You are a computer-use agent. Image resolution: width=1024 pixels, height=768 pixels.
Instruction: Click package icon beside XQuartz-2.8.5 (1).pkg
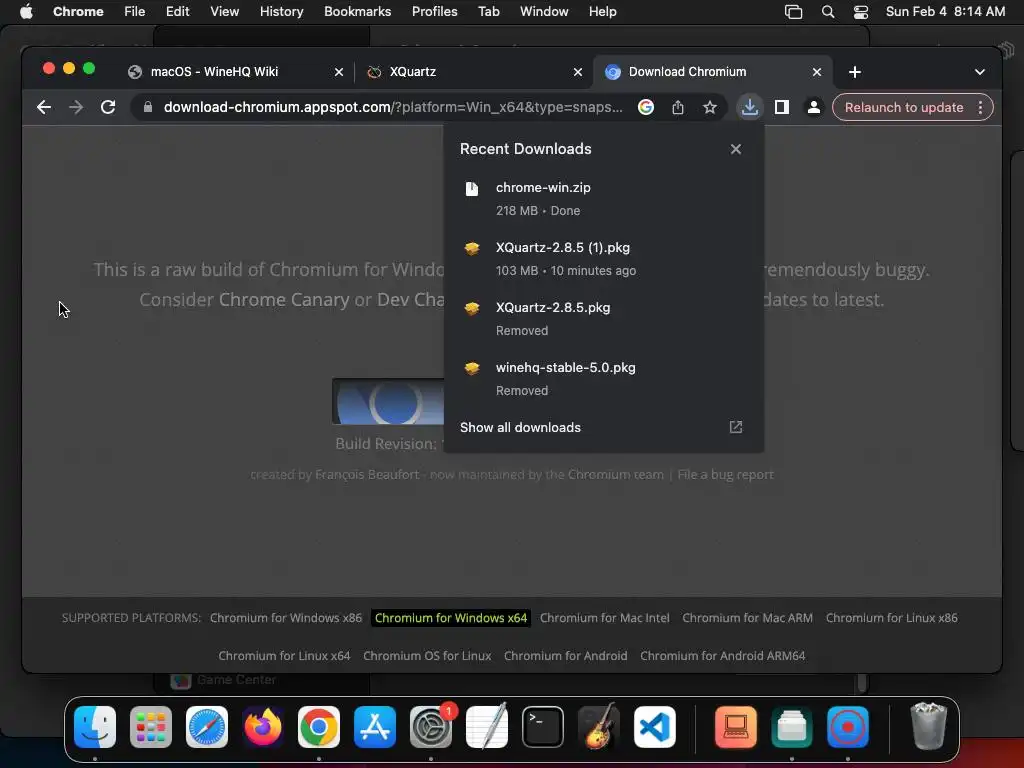[x=472, y=248]
